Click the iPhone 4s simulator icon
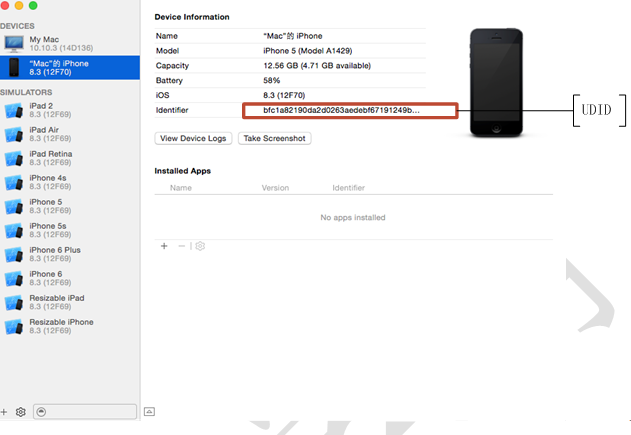 (14, 182)
